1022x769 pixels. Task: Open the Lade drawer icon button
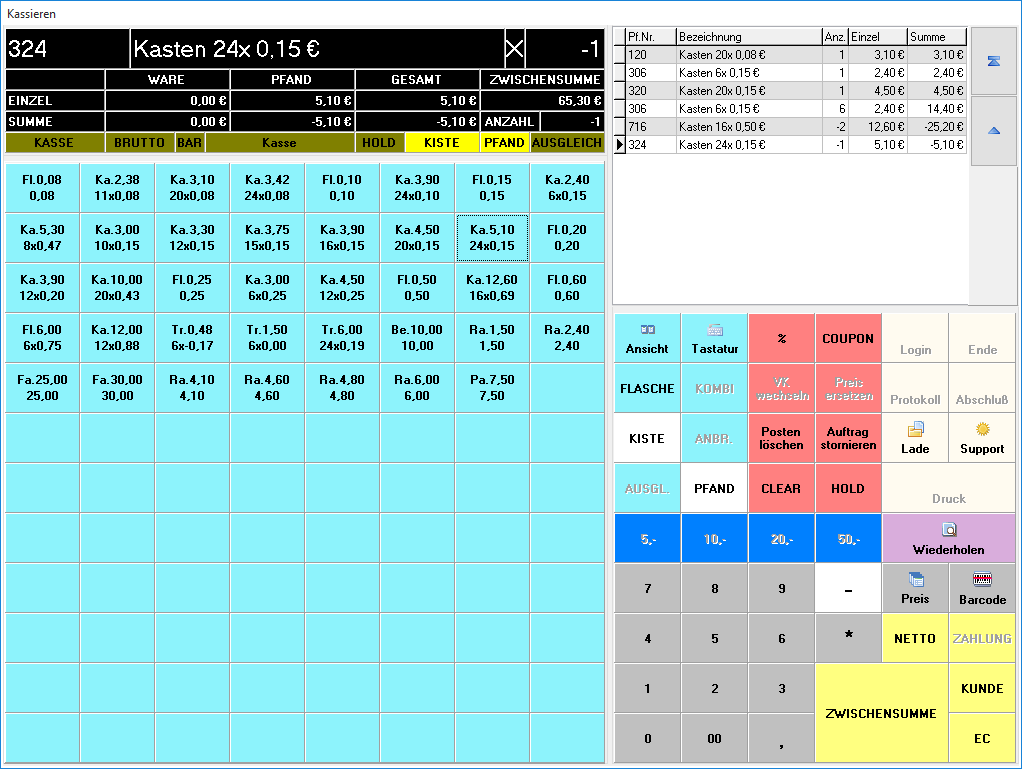tap(915, 438)
